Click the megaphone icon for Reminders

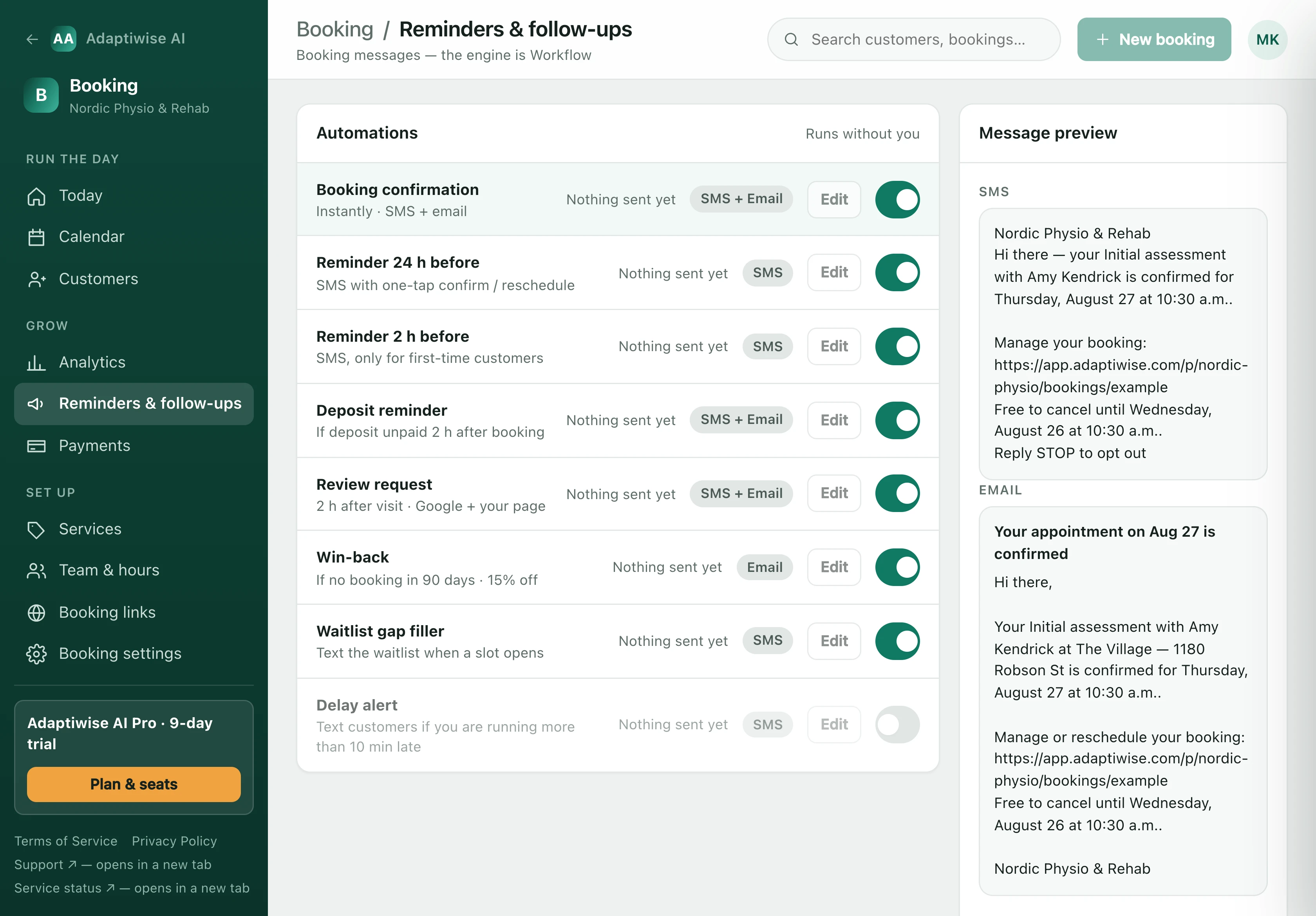click(36, 404)
